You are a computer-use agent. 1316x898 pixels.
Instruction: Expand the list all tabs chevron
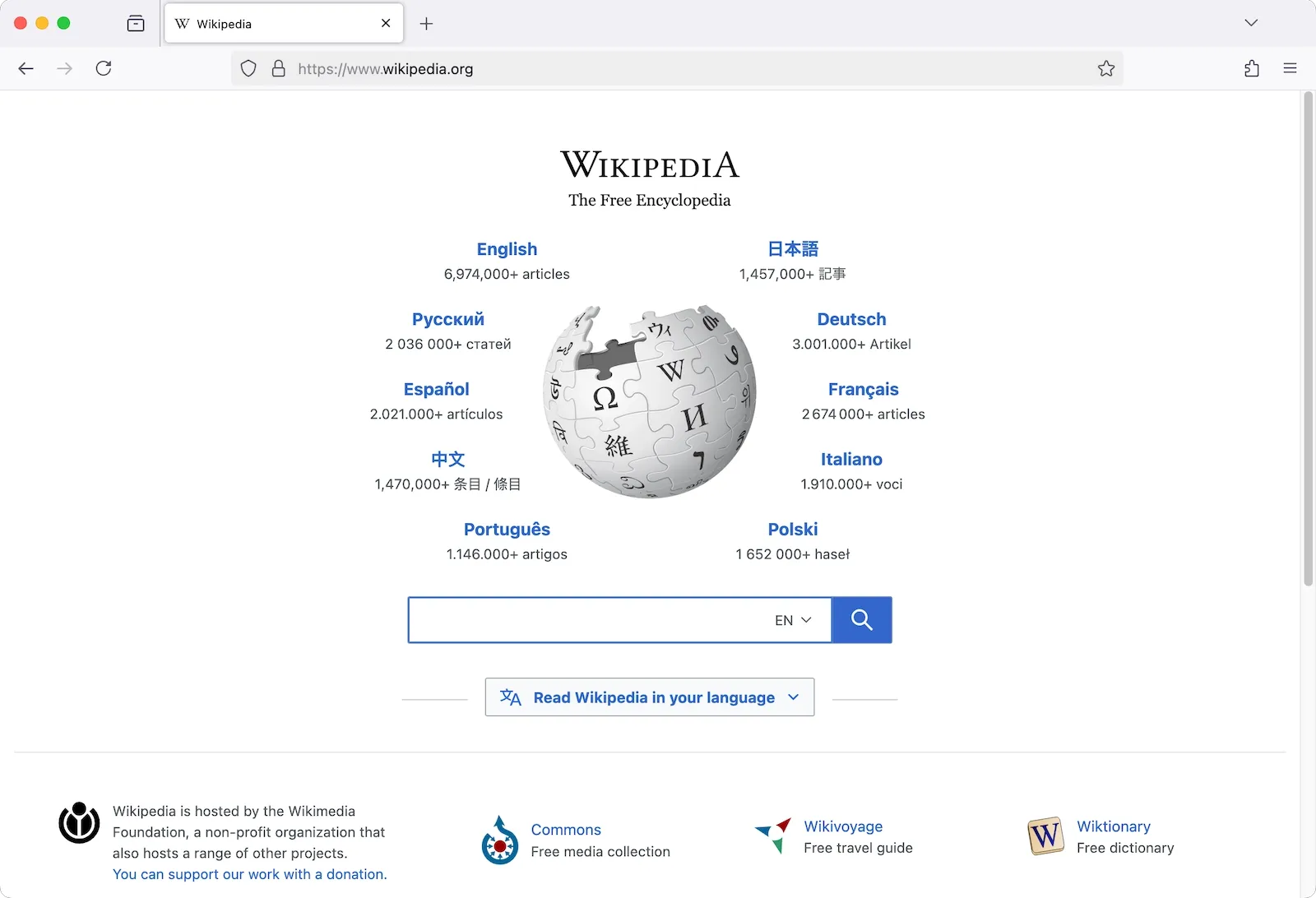point(1251,23)
